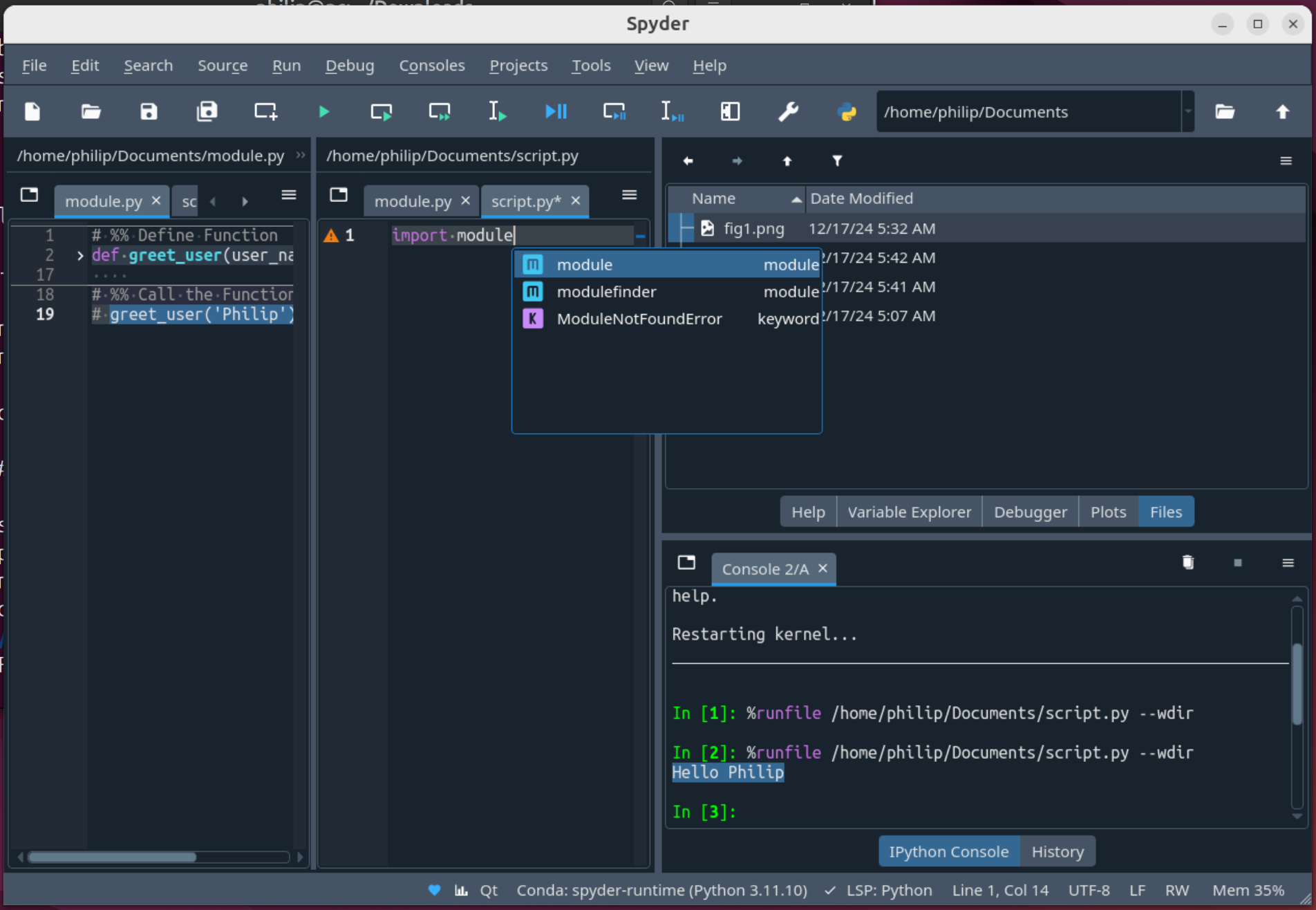Image resolution: width=1316 pixels, height=910 pixels.
Task: Go forward in Files pane
Action: coord(737,161)
